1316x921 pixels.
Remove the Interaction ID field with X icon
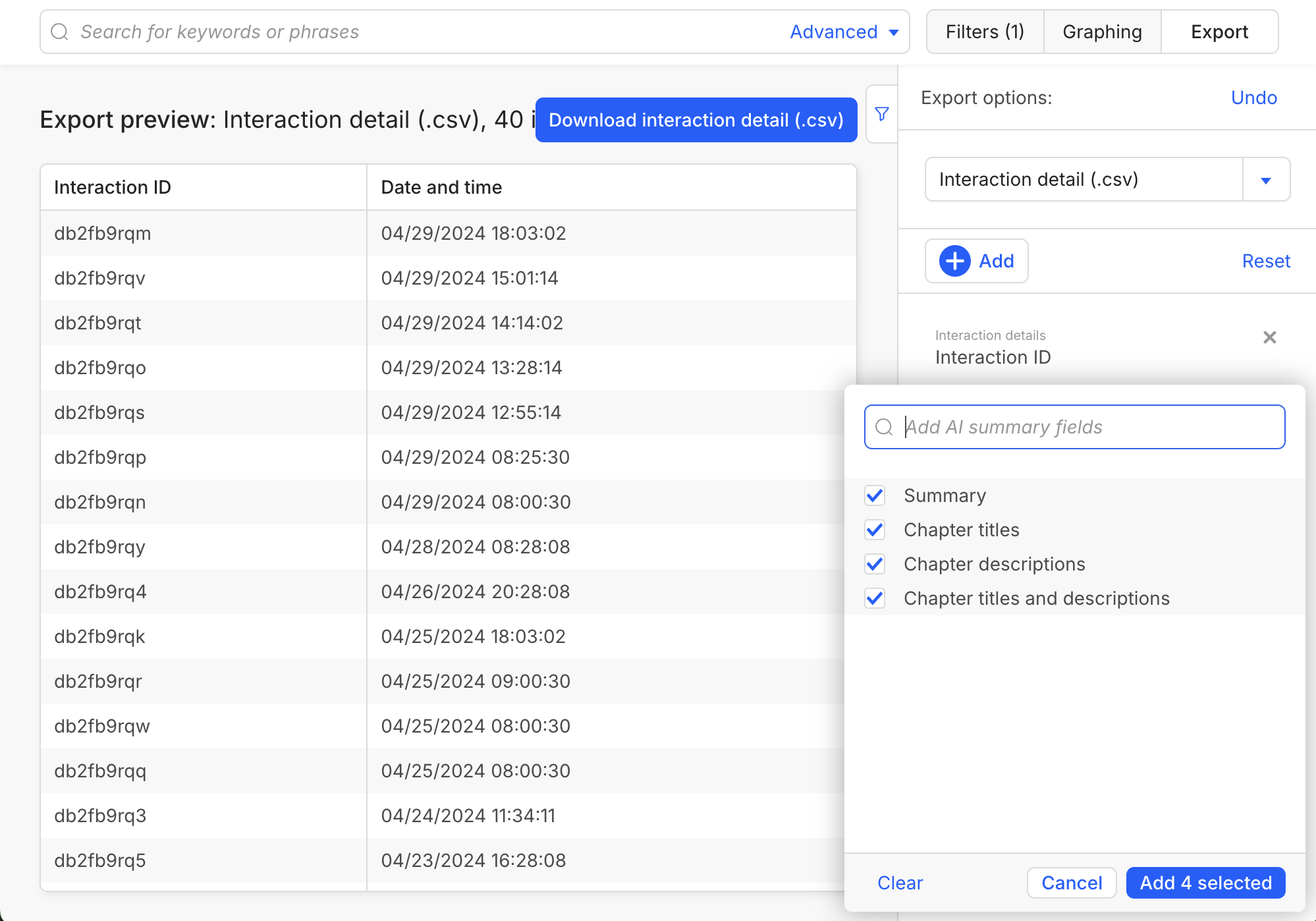[x=1269, y=337]
